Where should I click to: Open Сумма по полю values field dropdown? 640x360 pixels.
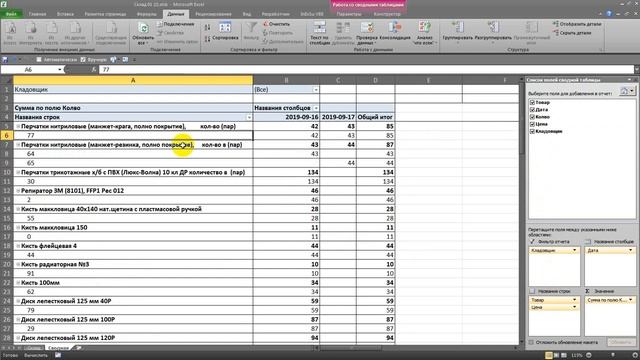click(630, 300)
